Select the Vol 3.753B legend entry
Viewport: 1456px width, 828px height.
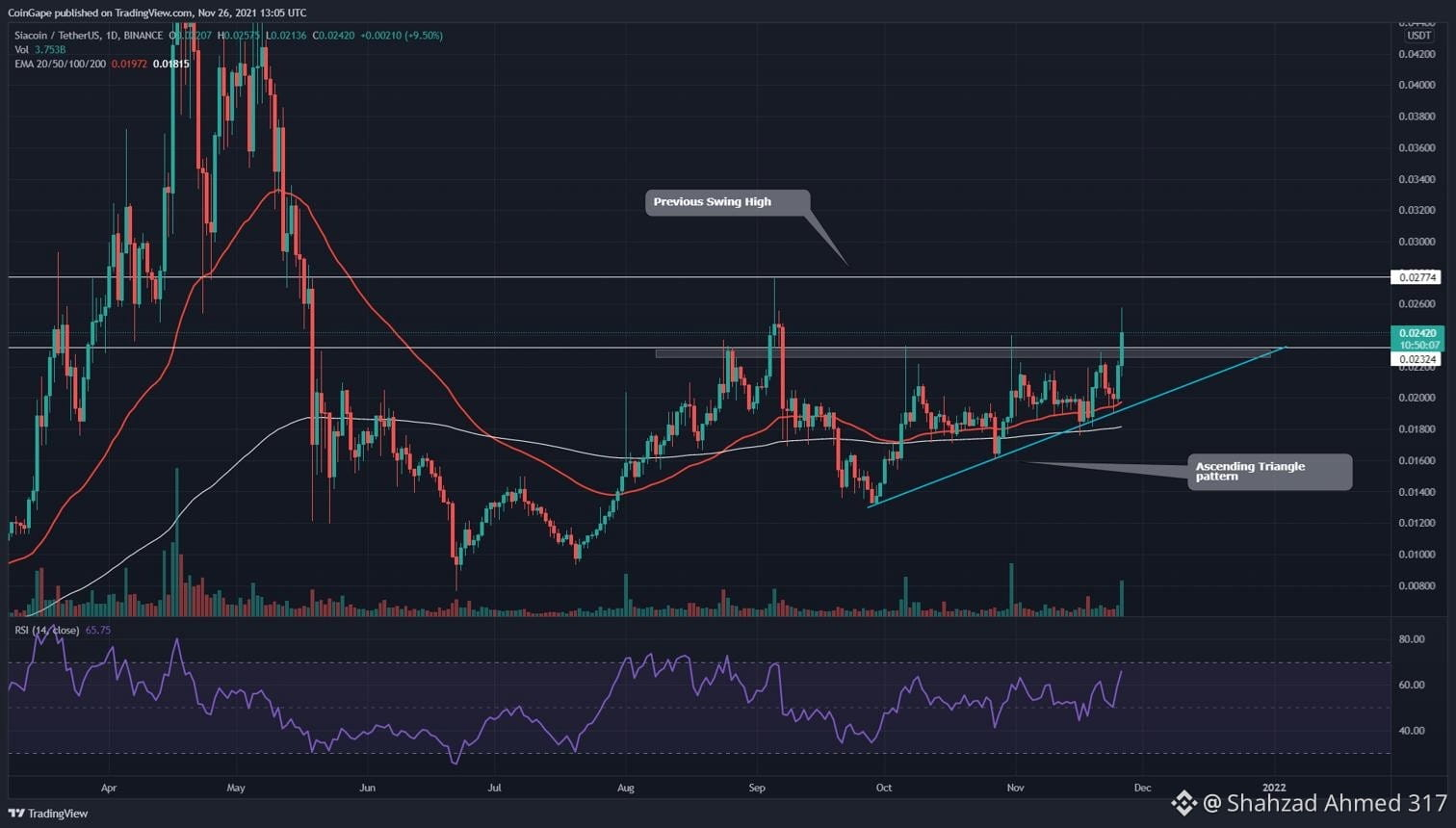[39, 49]
